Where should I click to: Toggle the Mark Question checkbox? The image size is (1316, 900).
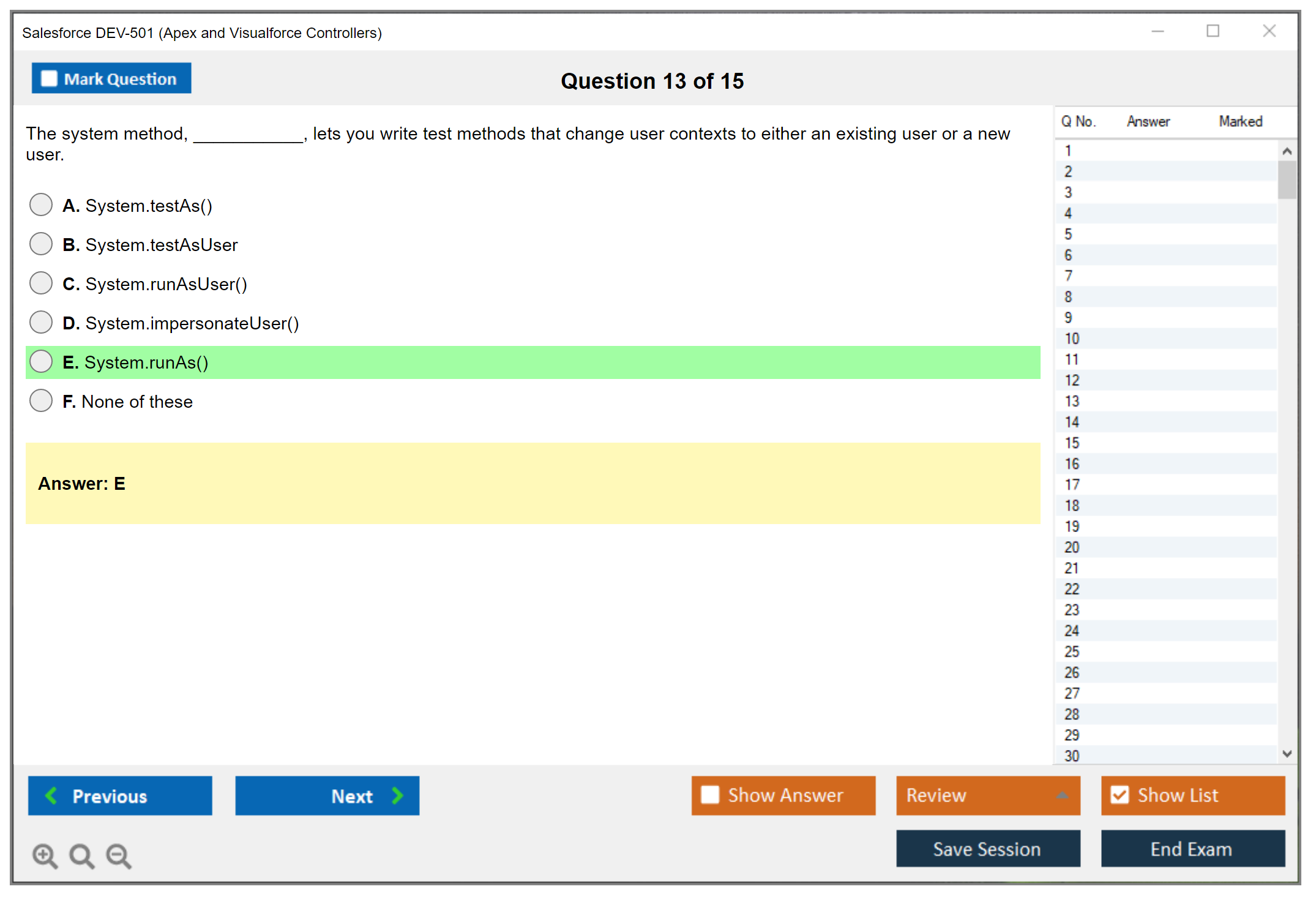click(x=49, y=79)
